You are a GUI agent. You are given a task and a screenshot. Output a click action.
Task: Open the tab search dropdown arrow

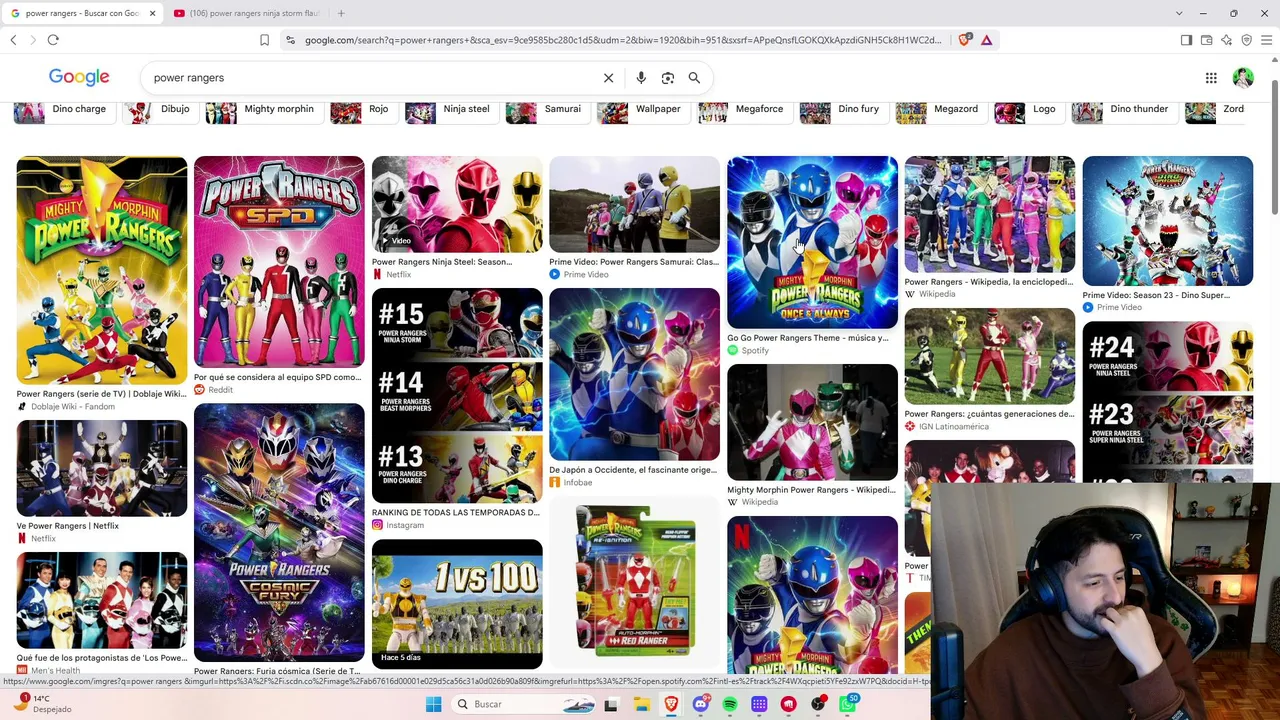point(1179,13)
